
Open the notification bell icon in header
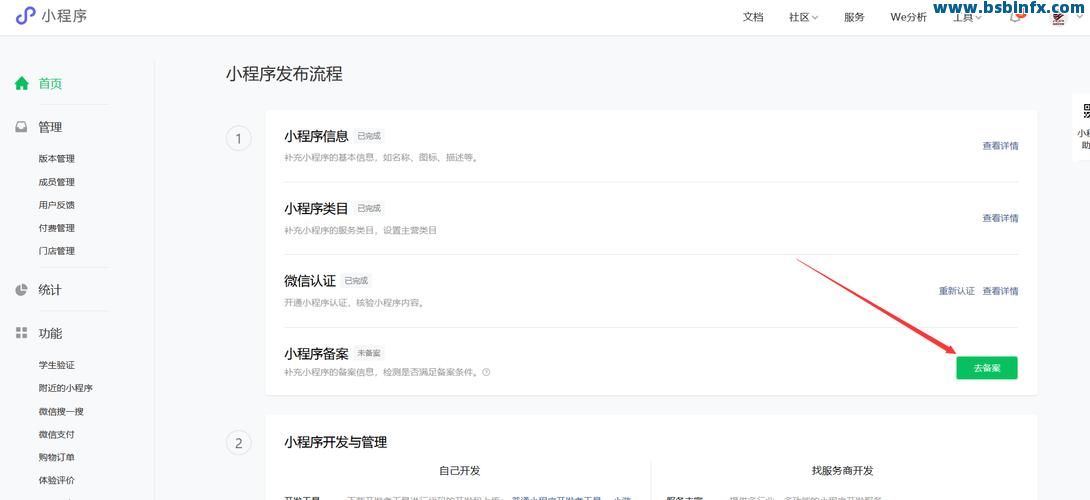click(x=1016, y=17)
